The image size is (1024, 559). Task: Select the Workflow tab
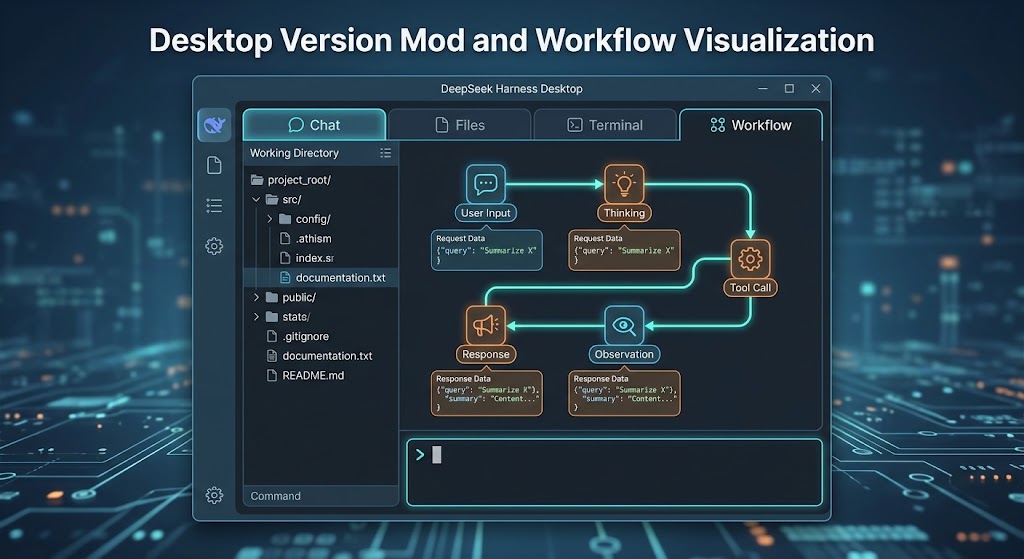pyautogui.click(x=751, y=125)
